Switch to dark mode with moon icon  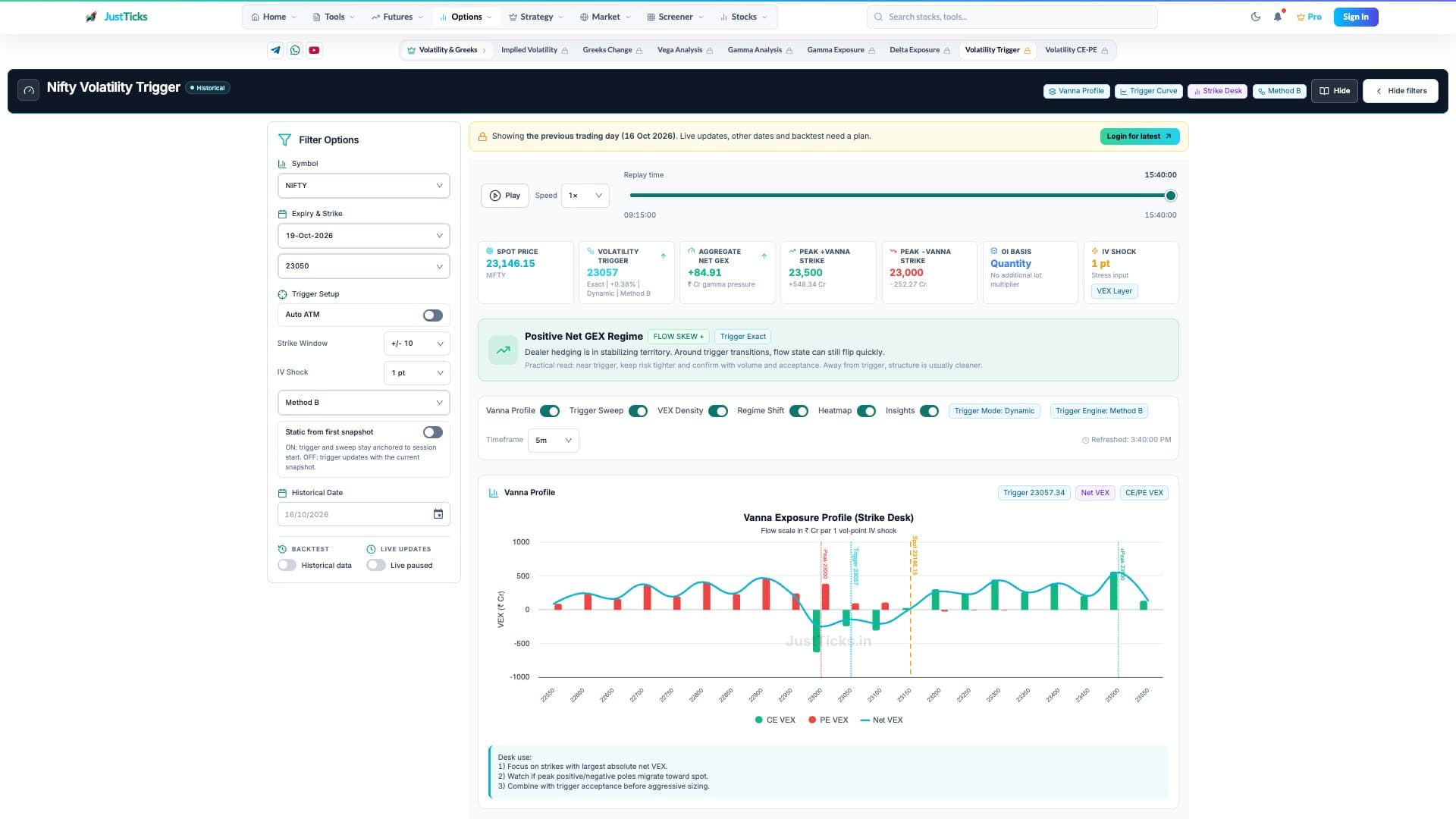click(x=1256, y=17)
